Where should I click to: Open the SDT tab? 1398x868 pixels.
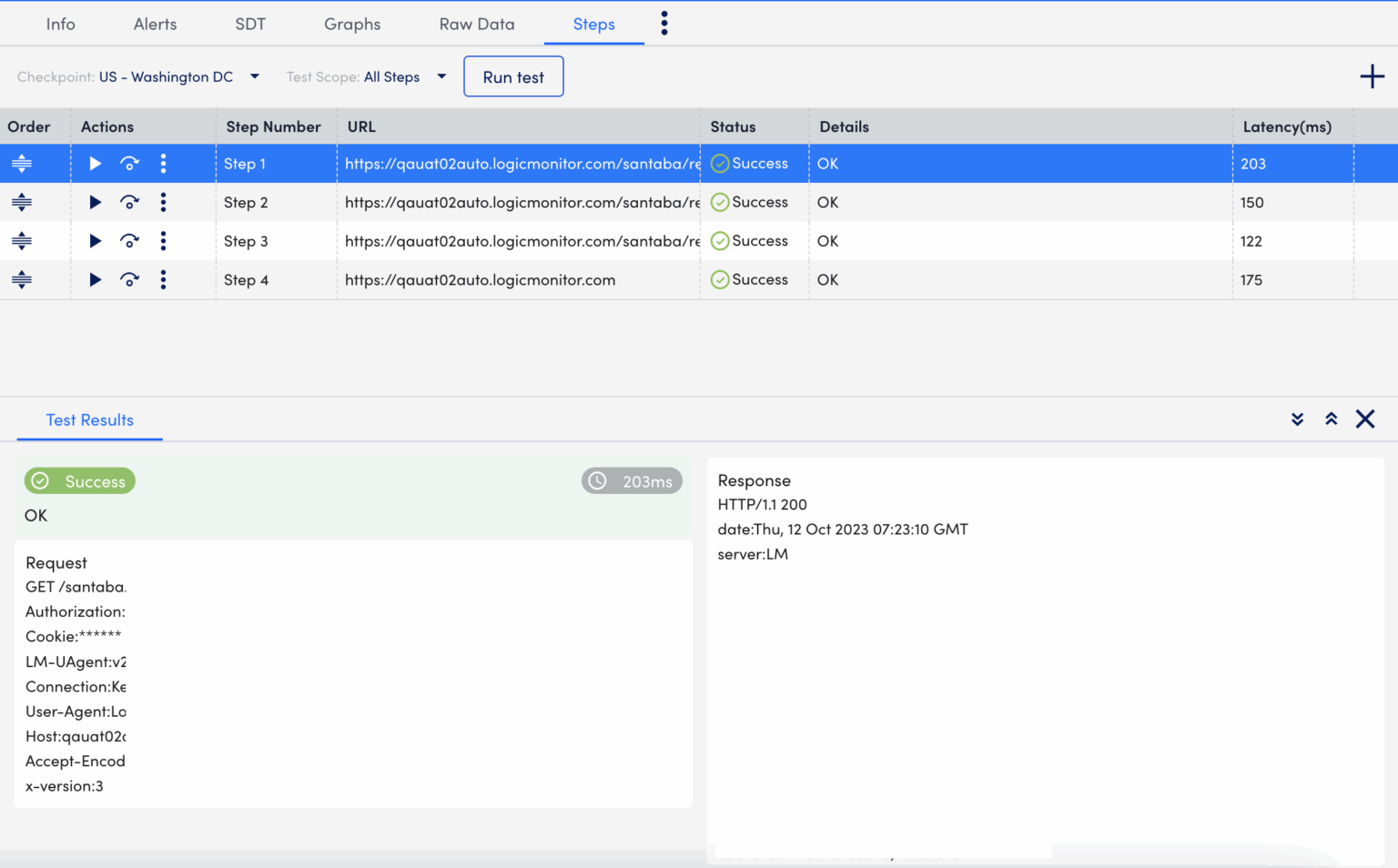click(x=250, y=24)
